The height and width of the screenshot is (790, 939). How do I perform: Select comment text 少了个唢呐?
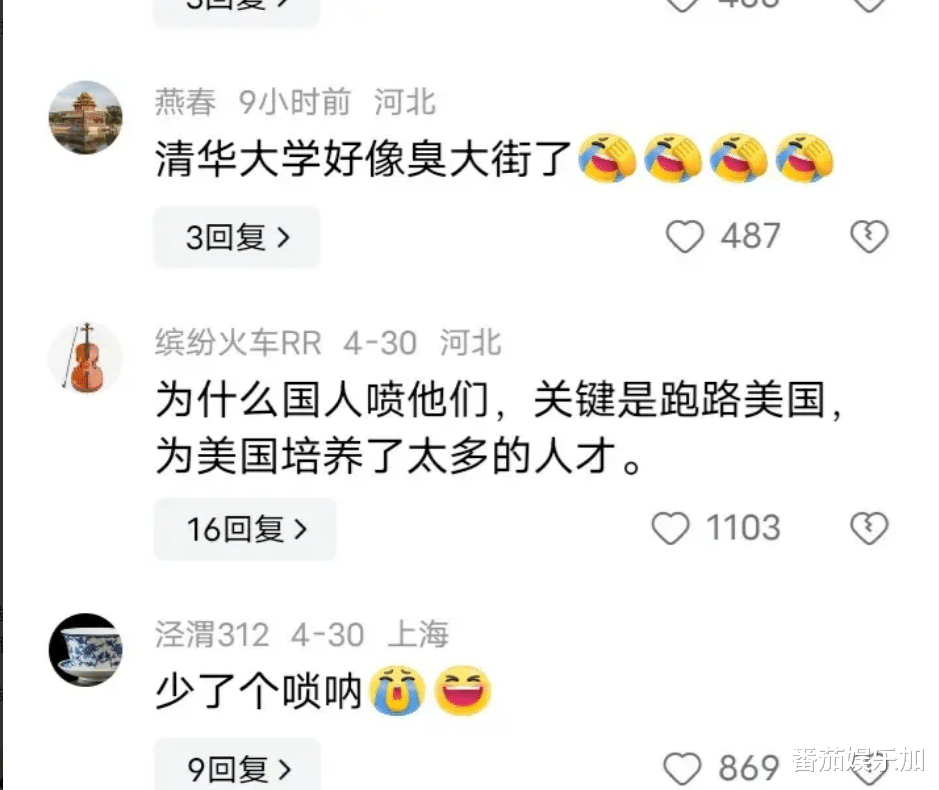259,692
